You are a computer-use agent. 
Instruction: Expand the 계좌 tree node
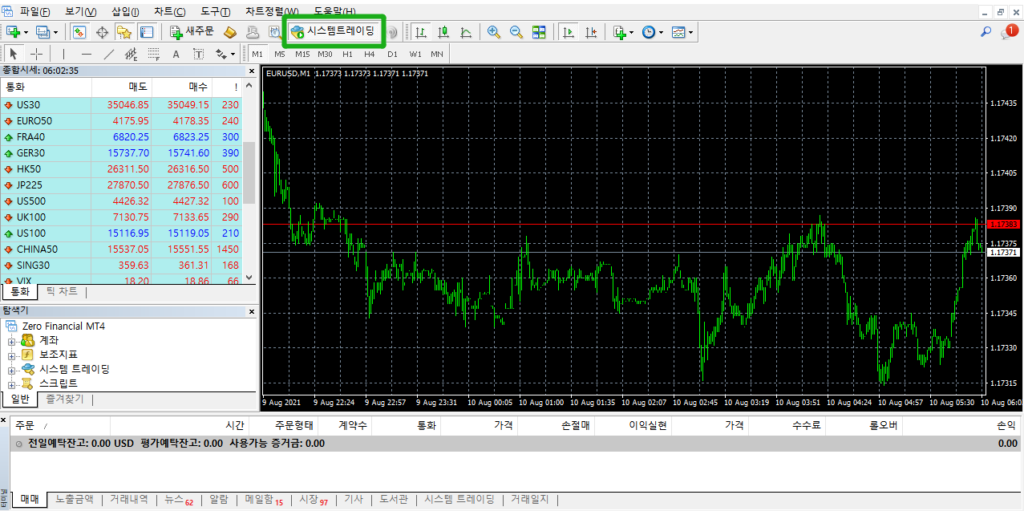point(10,340)
